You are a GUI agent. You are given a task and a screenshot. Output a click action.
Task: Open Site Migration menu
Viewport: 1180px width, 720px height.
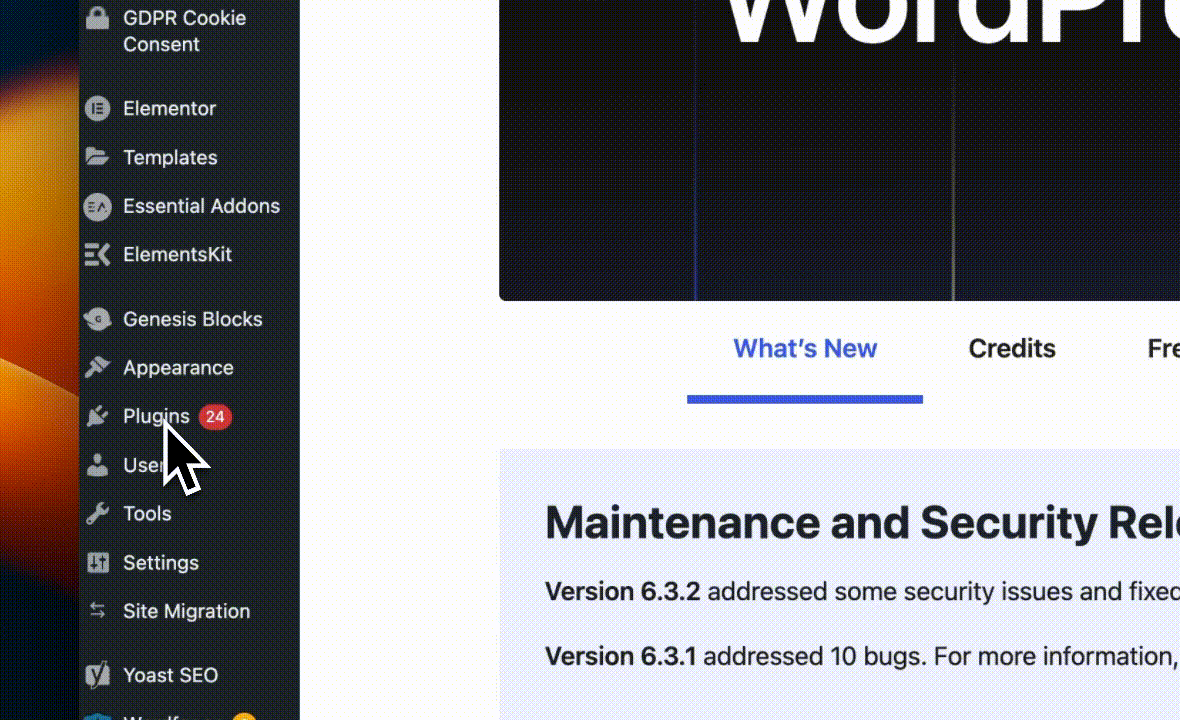[x=187, y=611]
